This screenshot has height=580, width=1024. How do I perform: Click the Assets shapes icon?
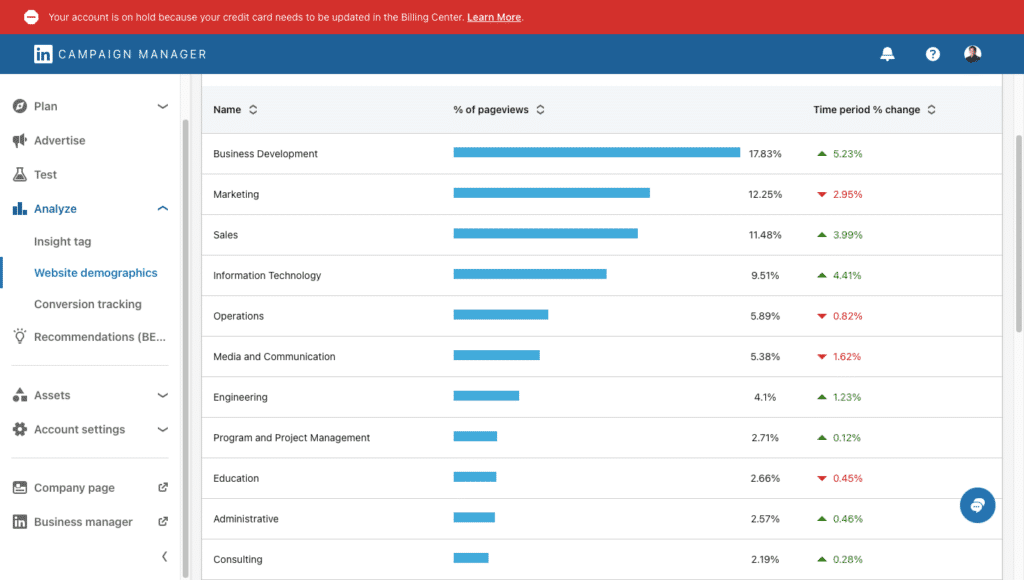(20, 395)
